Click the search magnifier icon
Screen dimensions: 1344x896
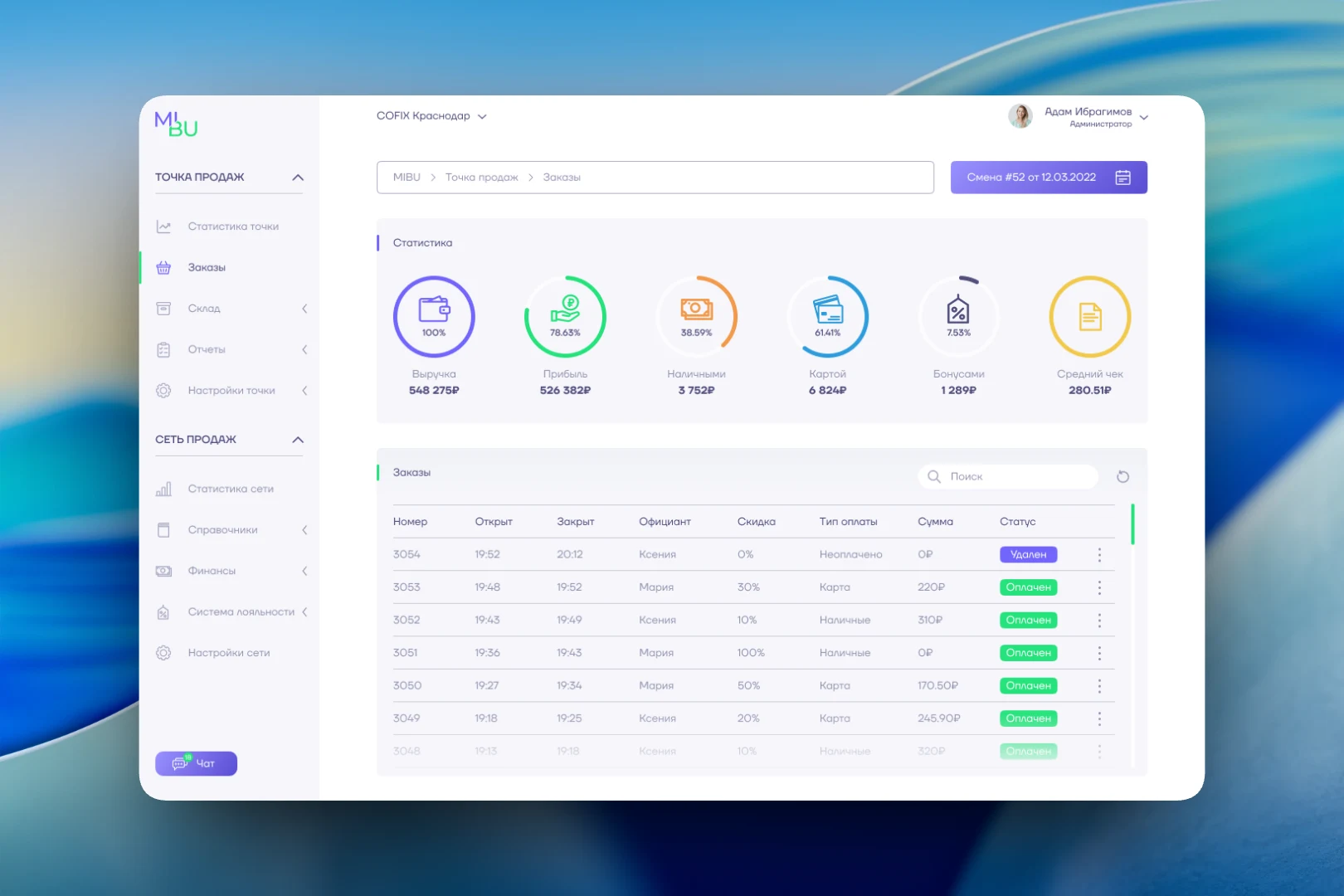(933, 476)
